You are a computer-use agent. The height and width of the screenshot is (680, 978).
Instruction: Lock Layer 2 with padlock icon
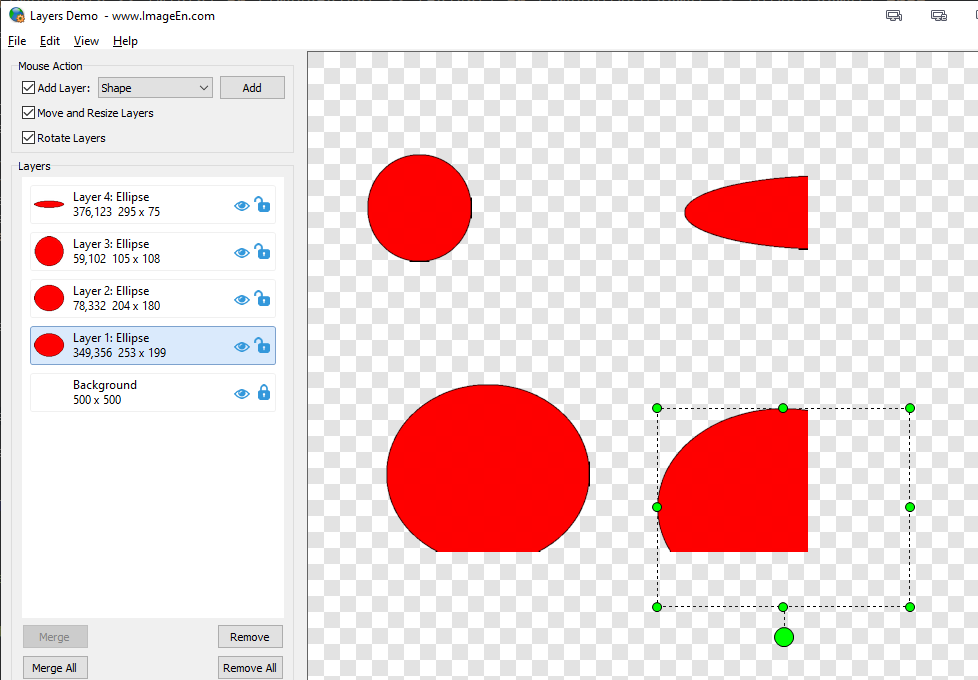click(263, 298)
